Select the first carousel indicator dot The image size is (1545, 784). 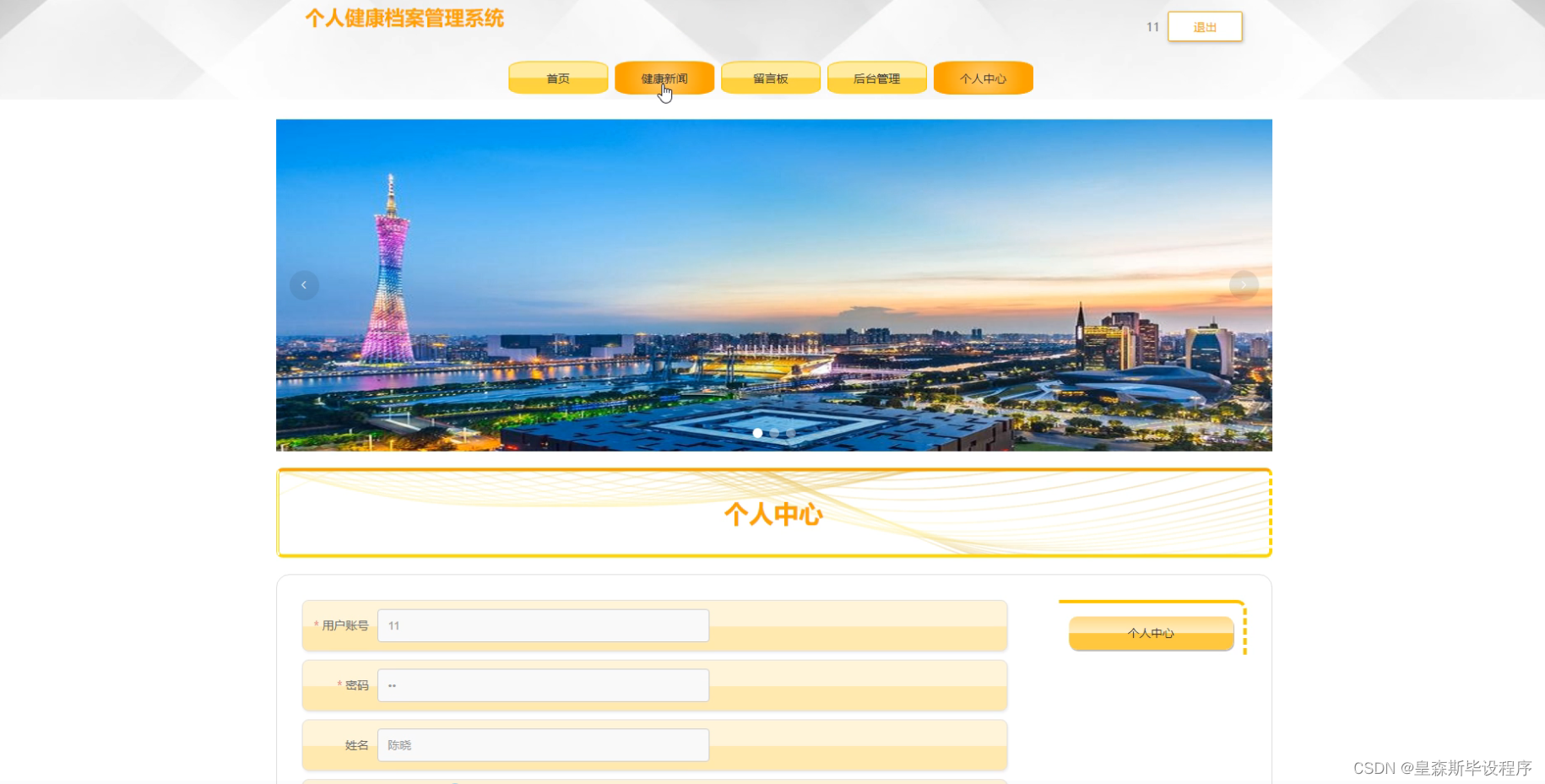point(757,432)
